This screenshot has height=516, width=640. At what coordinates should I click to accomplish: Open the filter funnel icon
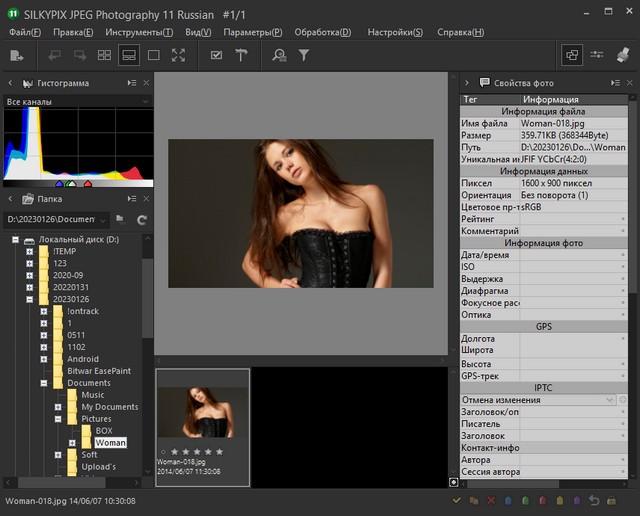coord(304,56)
